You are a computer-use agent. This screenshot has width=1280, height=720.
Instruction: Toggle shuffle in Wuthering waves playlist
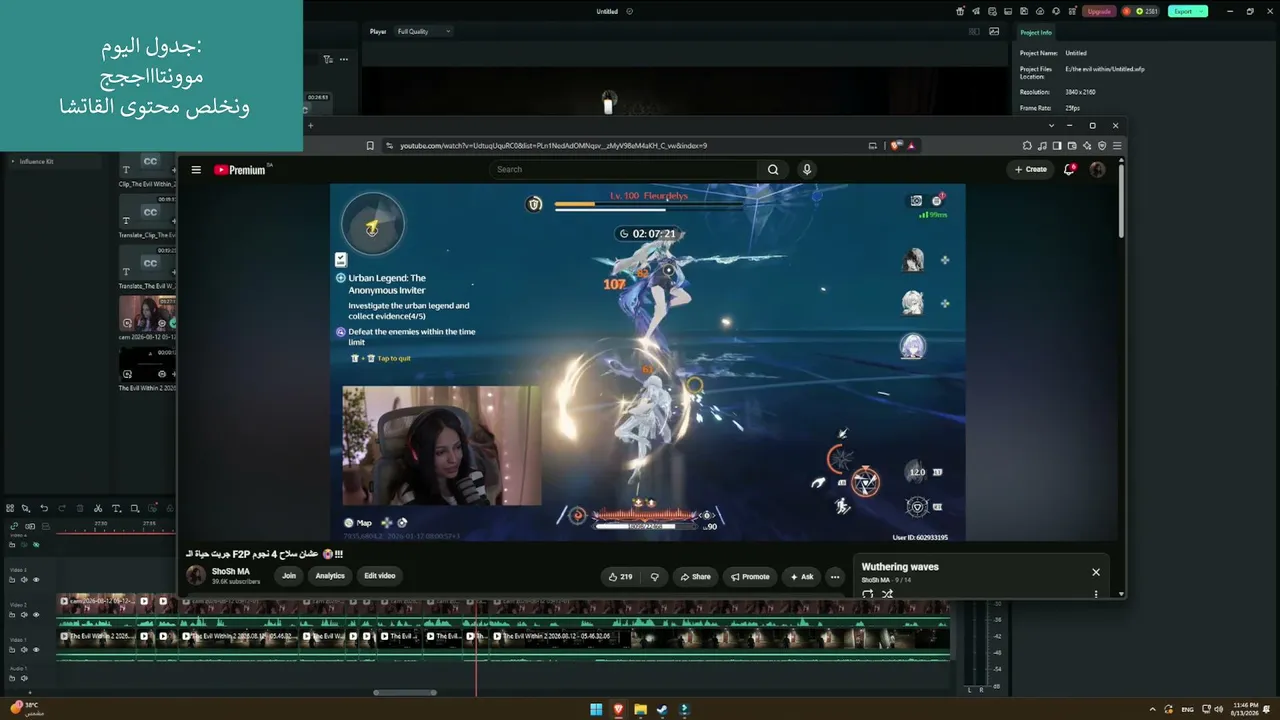tap(887, 594)
